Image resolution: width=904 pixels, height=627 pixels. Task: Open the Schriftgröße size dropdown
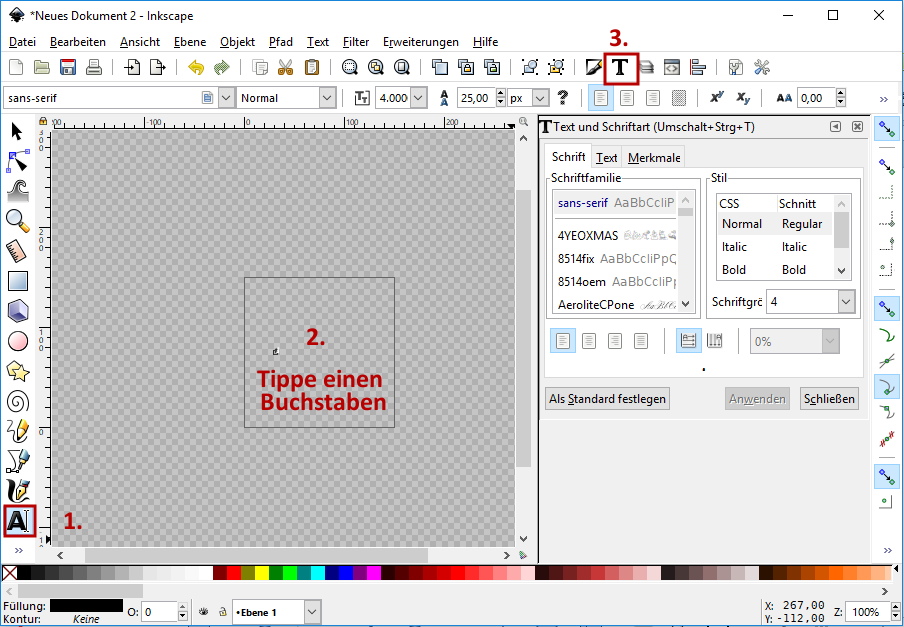tap(846, 301)
